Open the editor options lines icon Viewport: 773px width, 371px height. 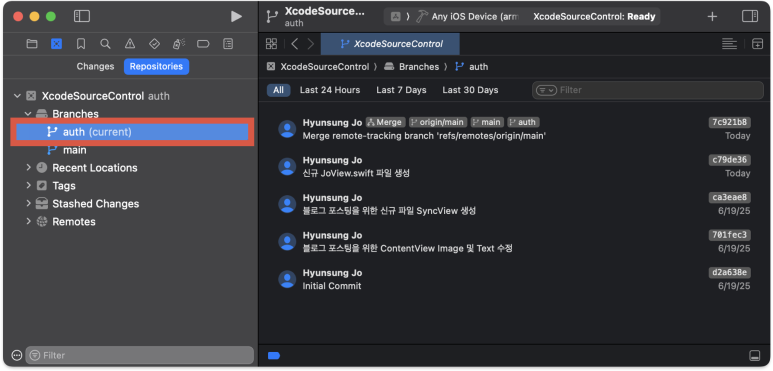click(x=729, y=44)
